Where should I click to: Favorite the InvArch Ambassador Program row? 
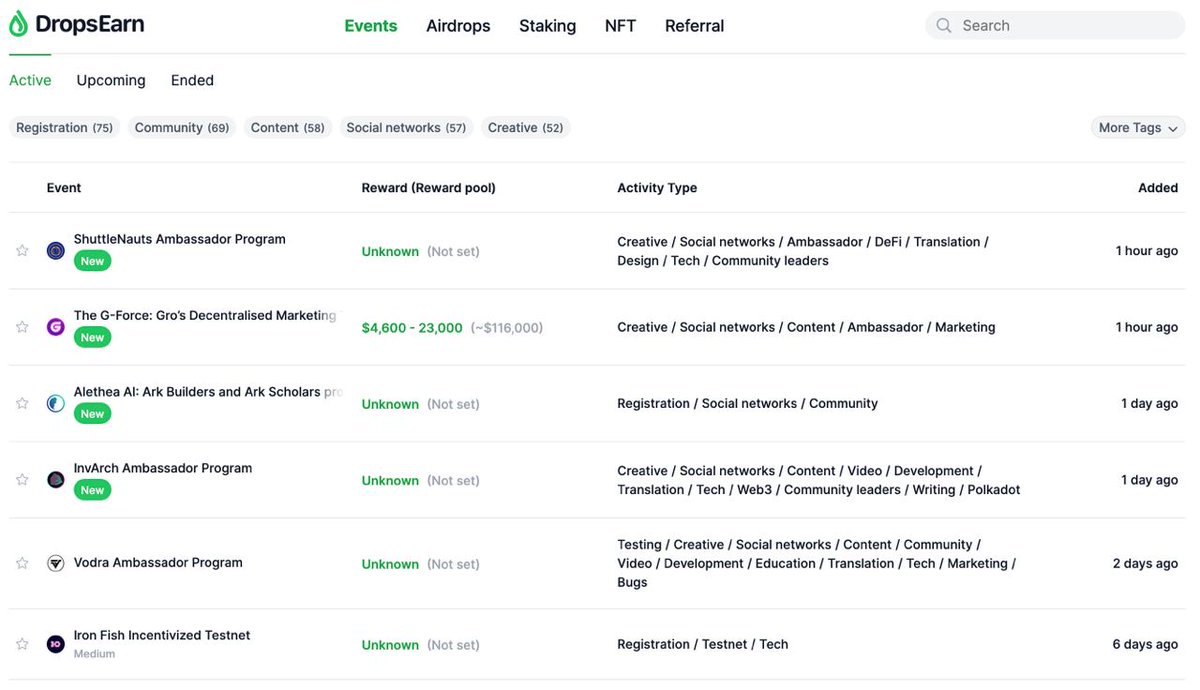[22, 480]
